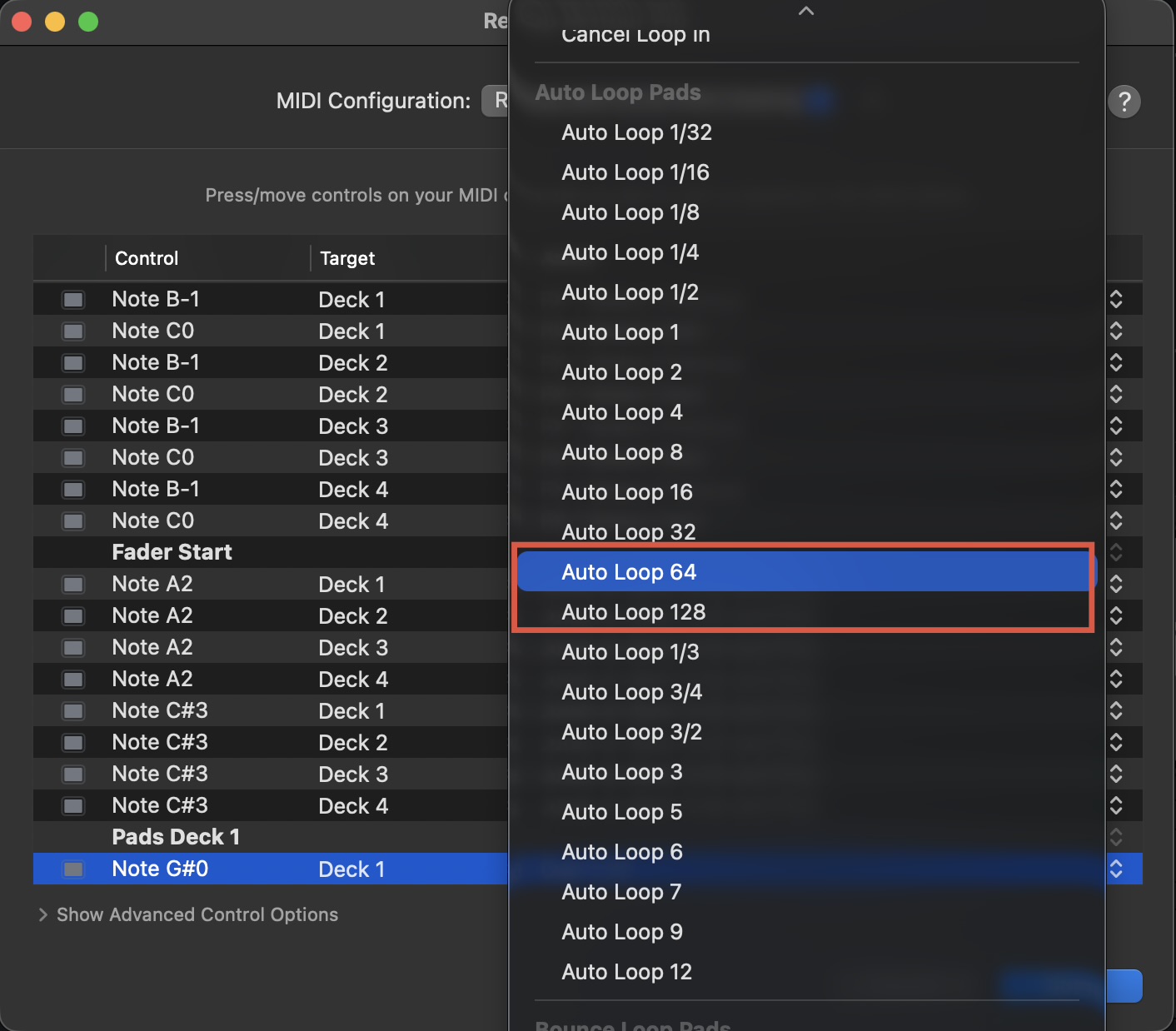Click MIDI icon for Note B-1 Deck 1
This screenshot has width=1176, height=1031.
click(73, 299)
